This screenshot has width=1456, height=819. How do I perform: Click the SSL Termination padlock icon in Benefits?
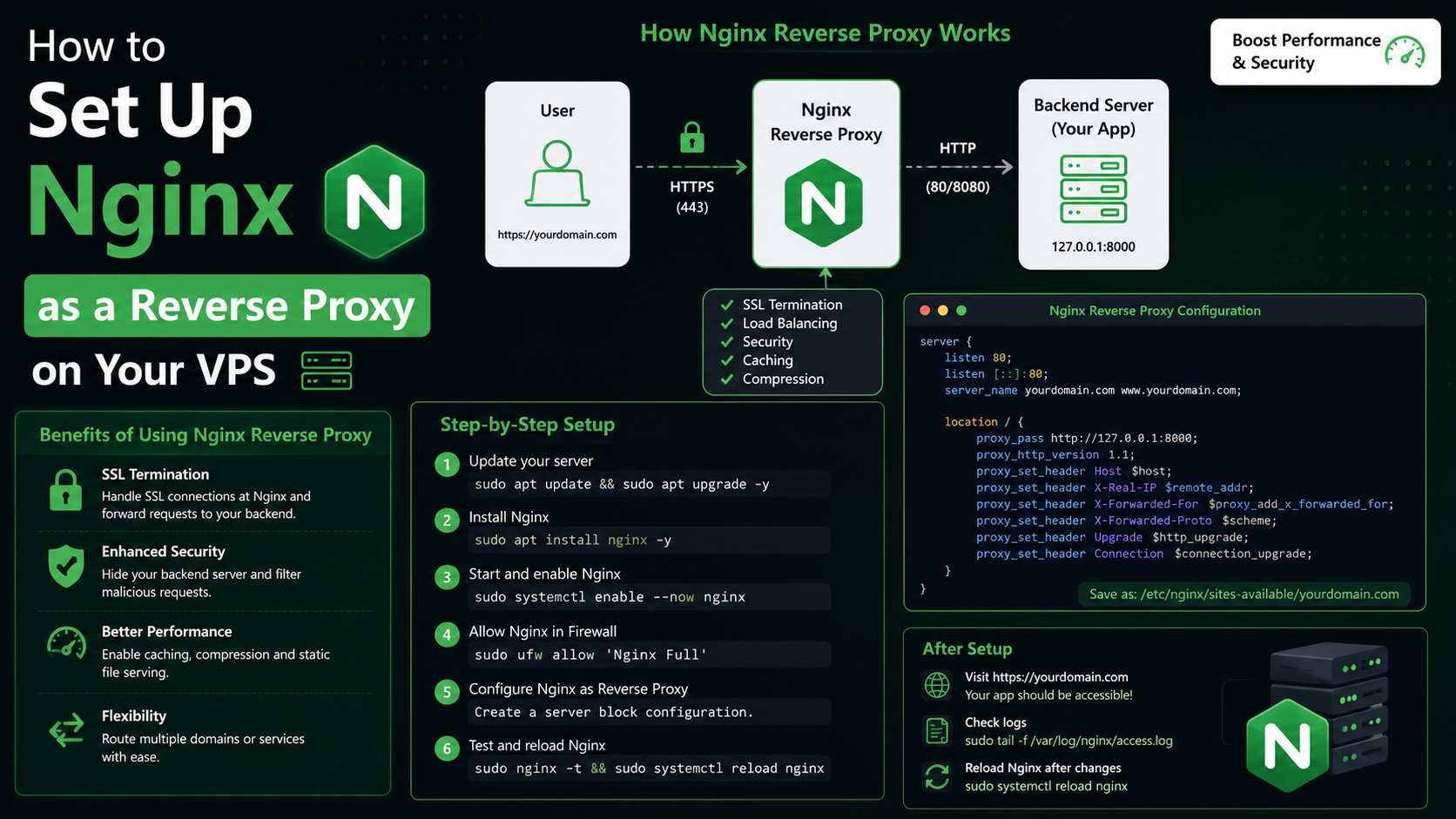[x=66, y=490]
